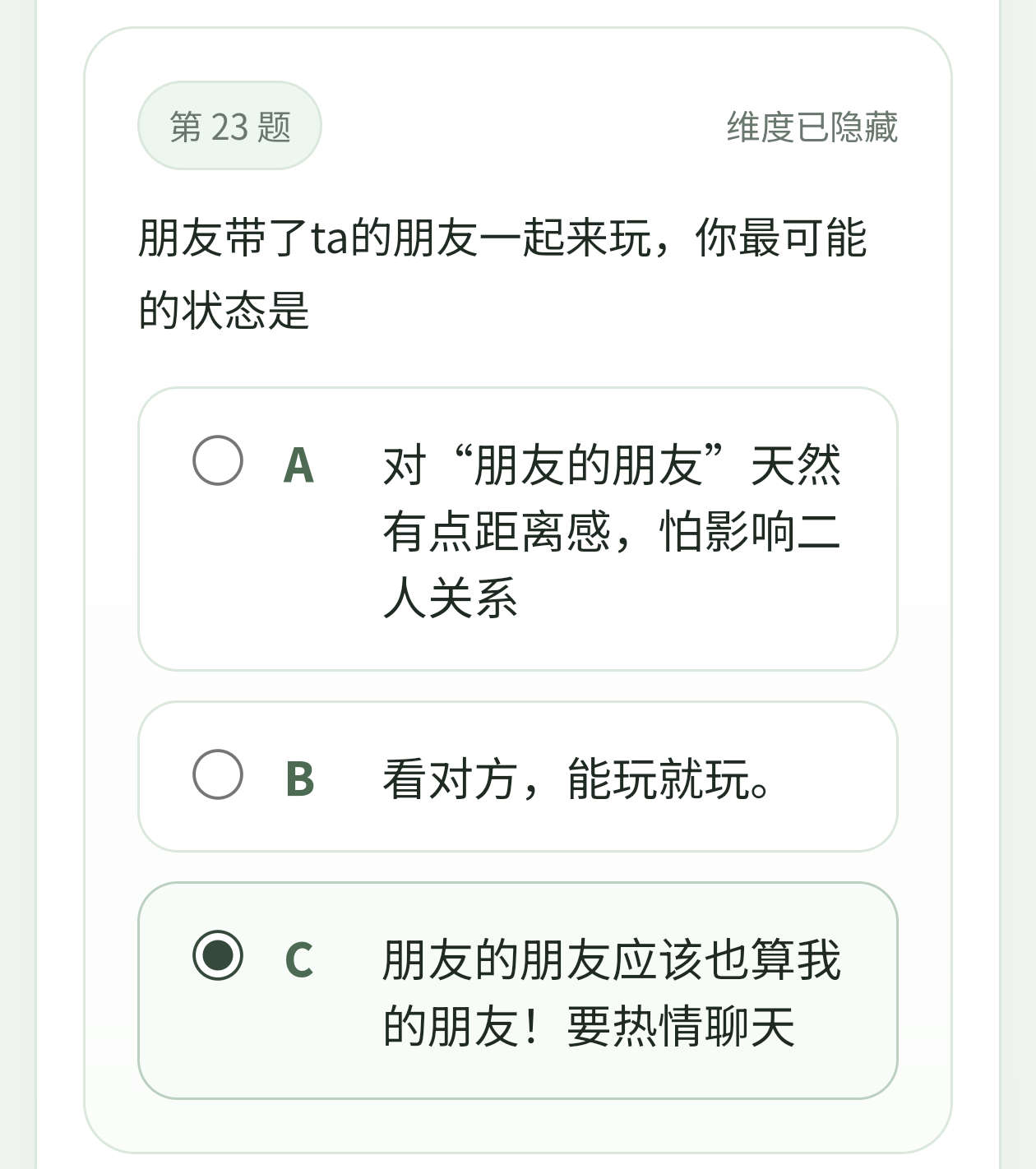Click the "维度已隐藏" label
This screenshot has width=1036, height=1169.
[812, 127]
